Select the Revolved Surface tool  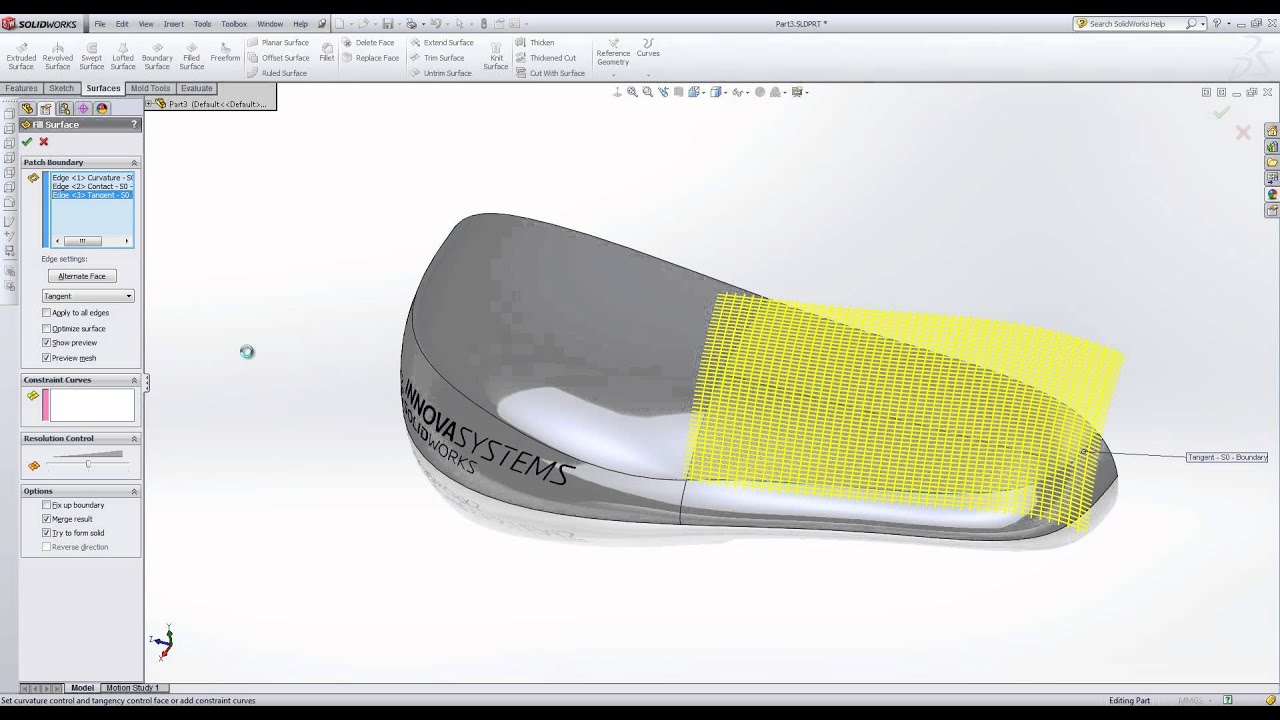click(x=58, y=55)
